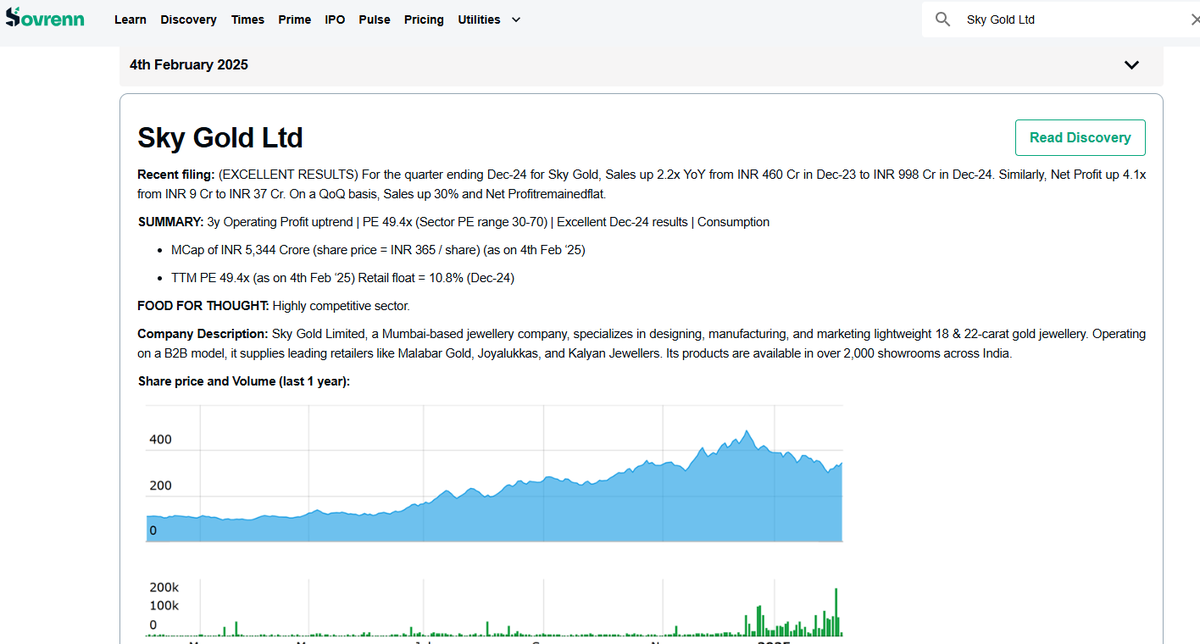Collapse the 4th February 2025 section chevron
The height and width of the screenshot is (644, 1200).
[1132, 65]
